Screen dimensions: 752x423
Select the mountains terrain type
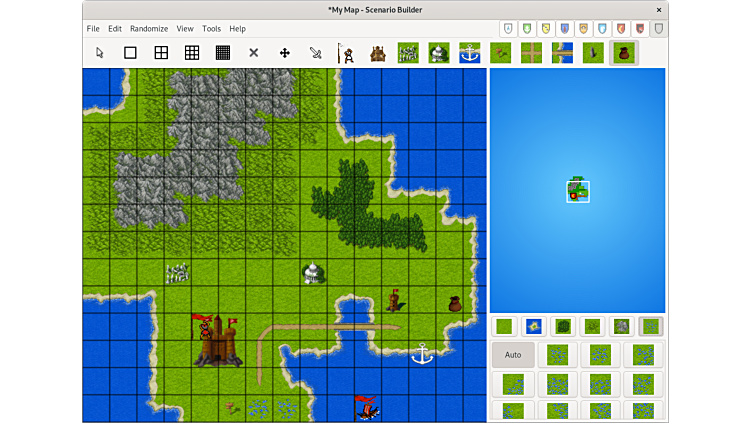click(x=622, y=327)
